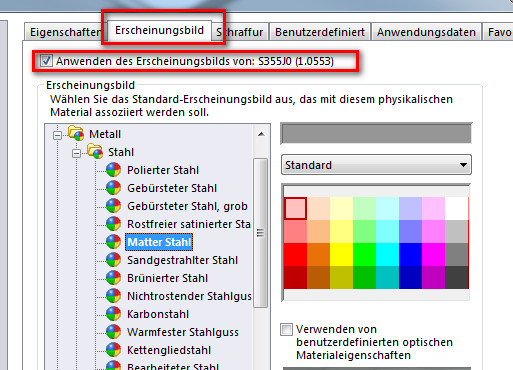Switch to the Anwendungsdaten tab

point(426,32)
